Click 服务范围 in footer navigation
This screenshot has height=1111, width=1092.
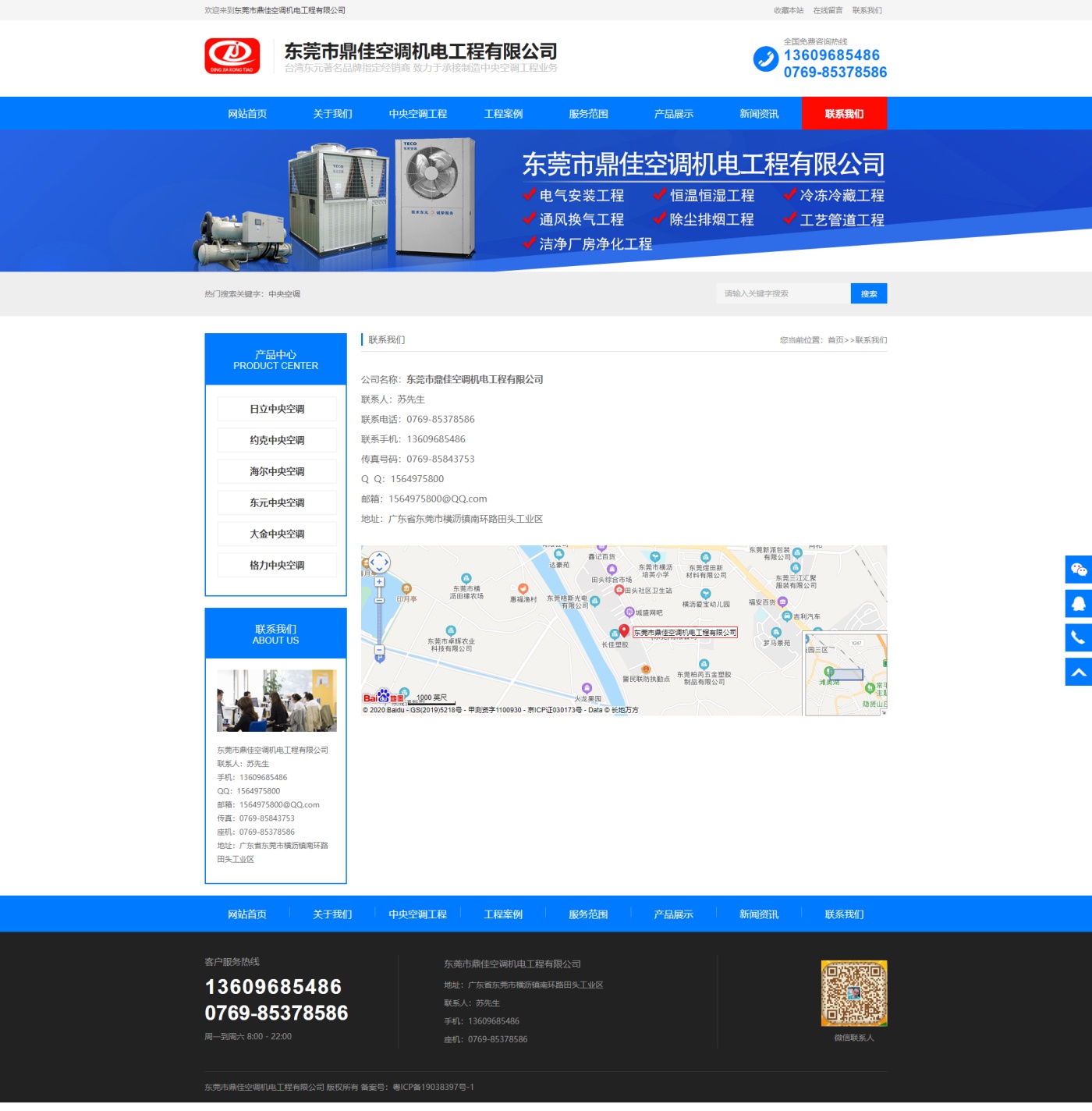(x=588, y=914)
